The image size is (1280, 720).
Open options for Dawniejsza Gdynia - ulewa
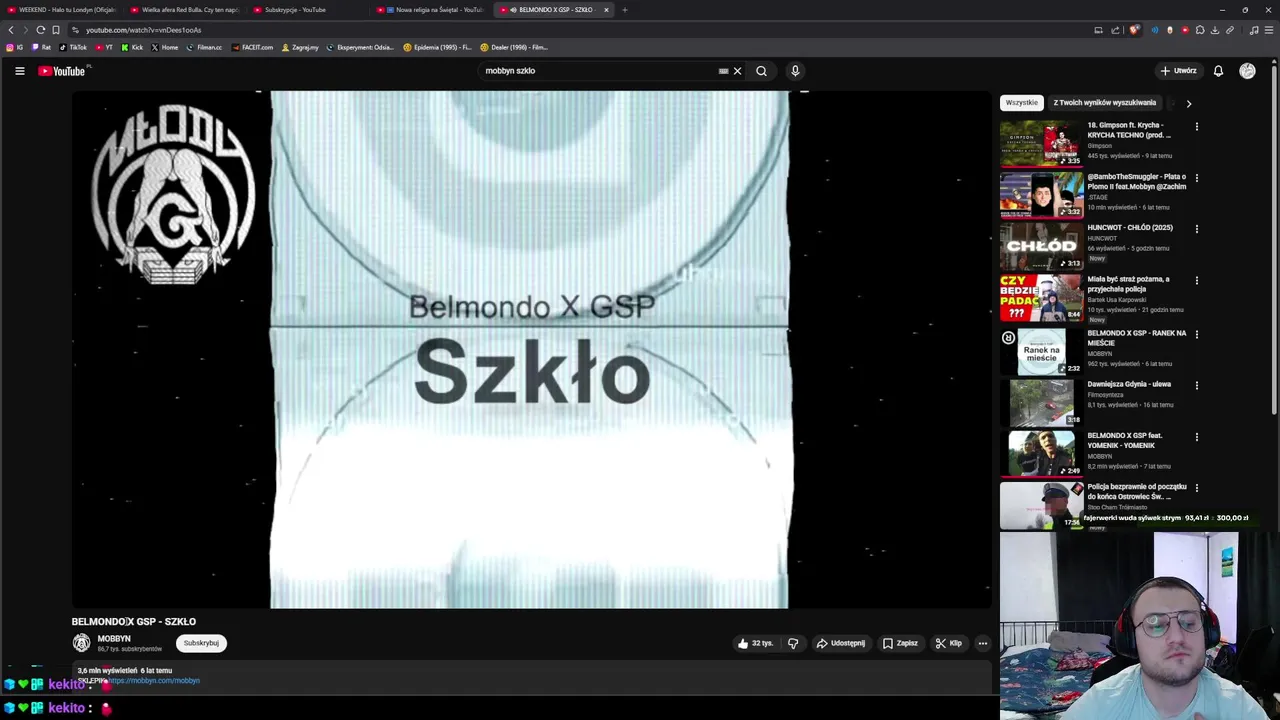coord(1196,385)
